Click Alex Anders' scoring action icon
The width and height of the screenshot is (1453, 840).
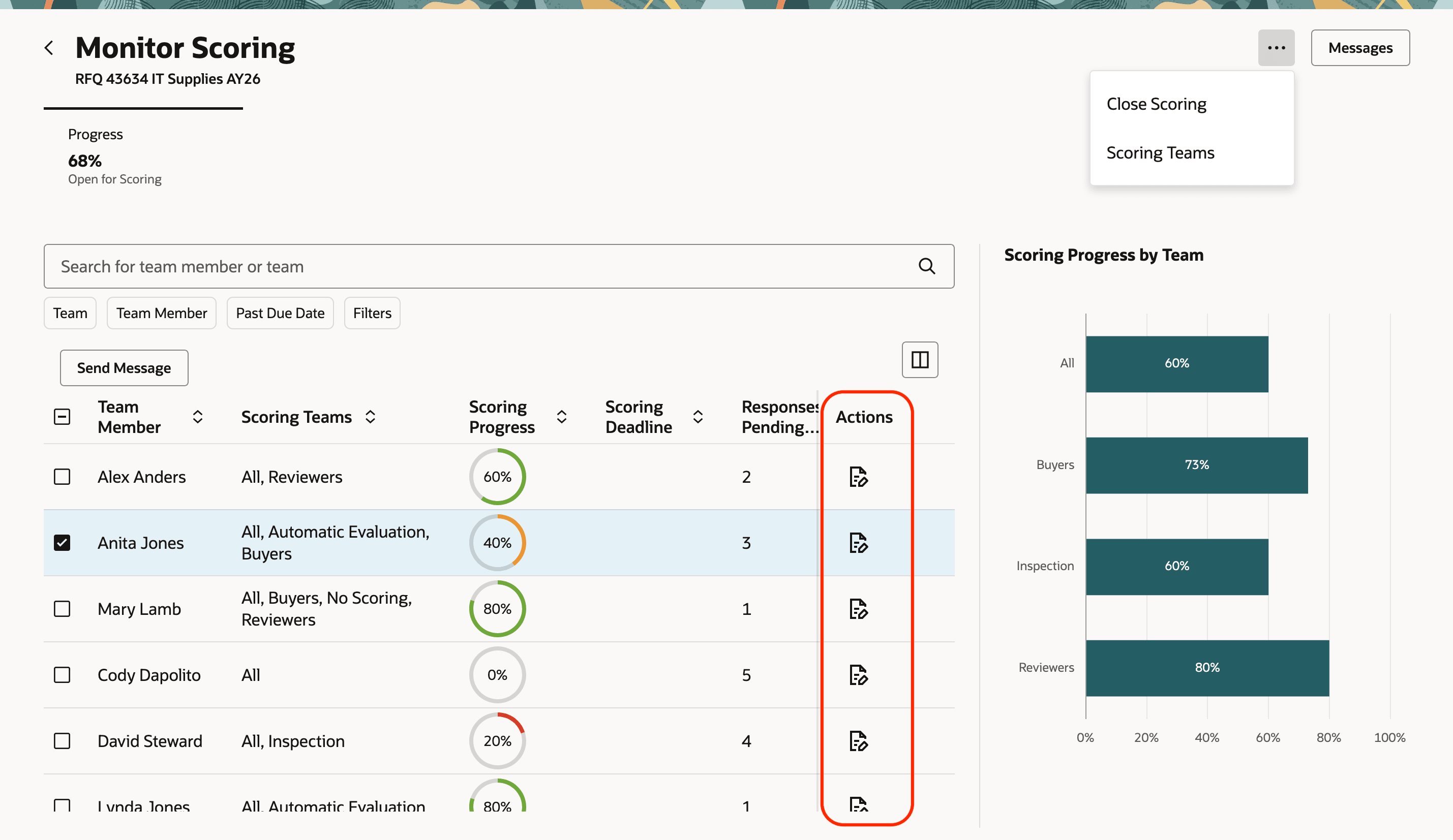858,477
